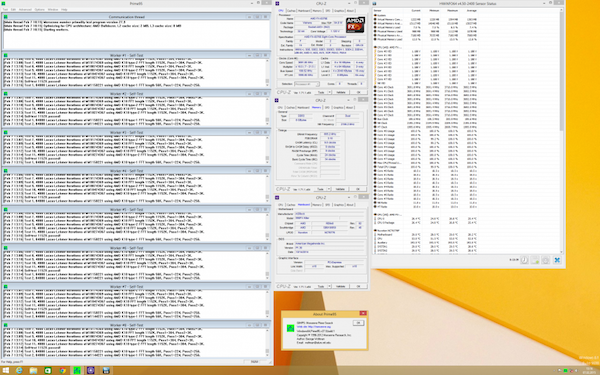Click OK in About Prime95 dialog
The image size is (600, 375).
358,323
